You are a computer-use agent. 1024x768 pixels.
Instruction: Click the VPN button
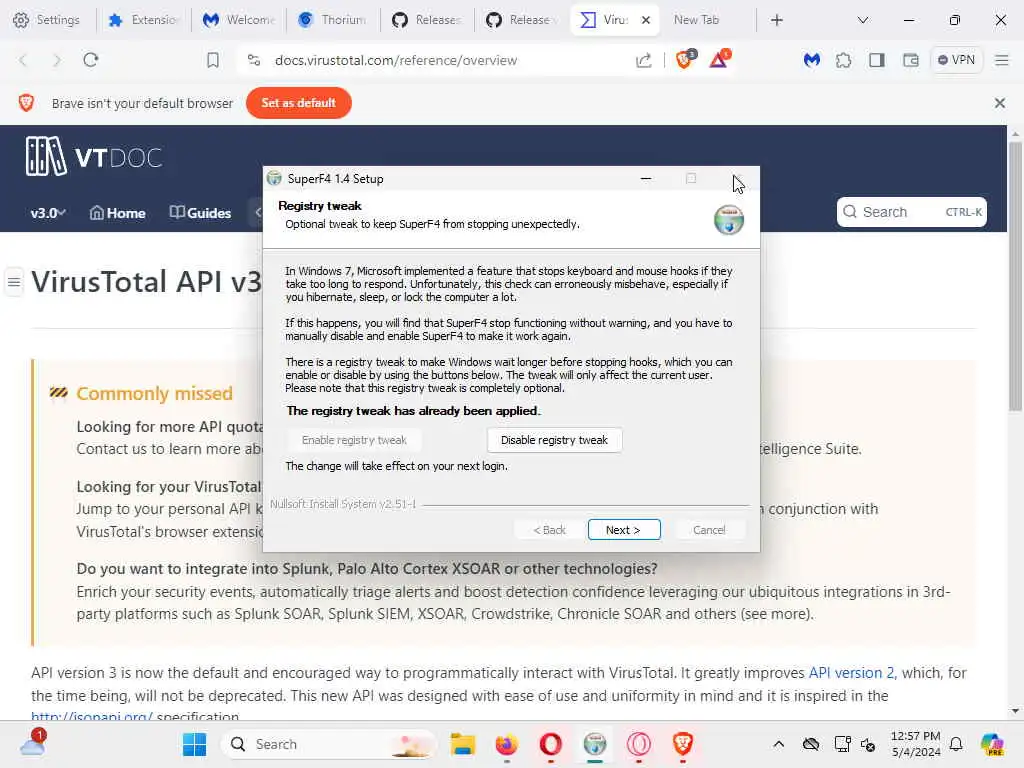[x=957, y=59]
